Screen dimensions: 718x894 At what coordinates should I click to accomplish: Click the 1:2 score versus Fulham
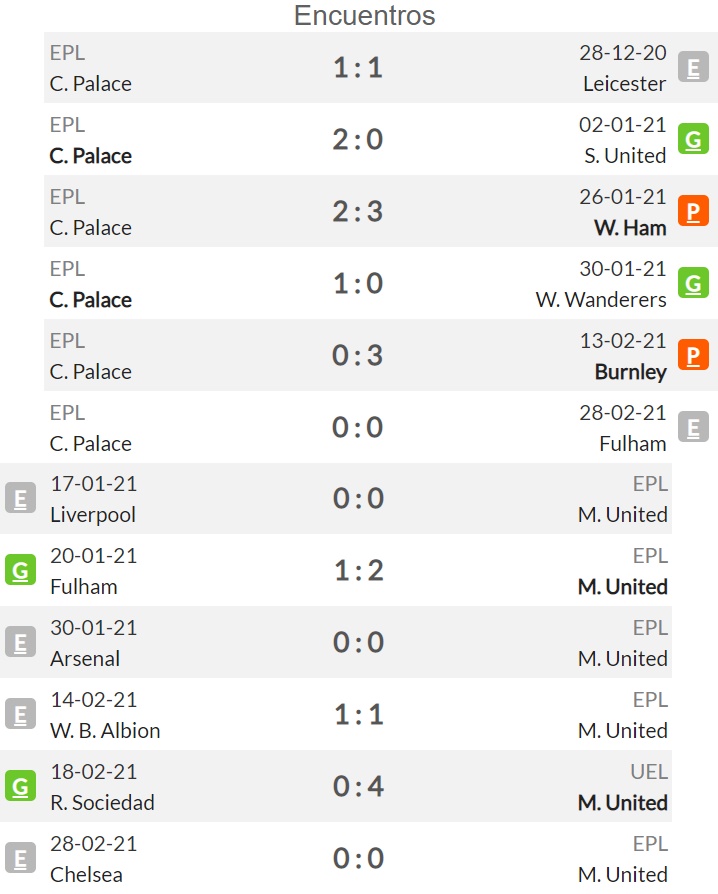point(359,571)
